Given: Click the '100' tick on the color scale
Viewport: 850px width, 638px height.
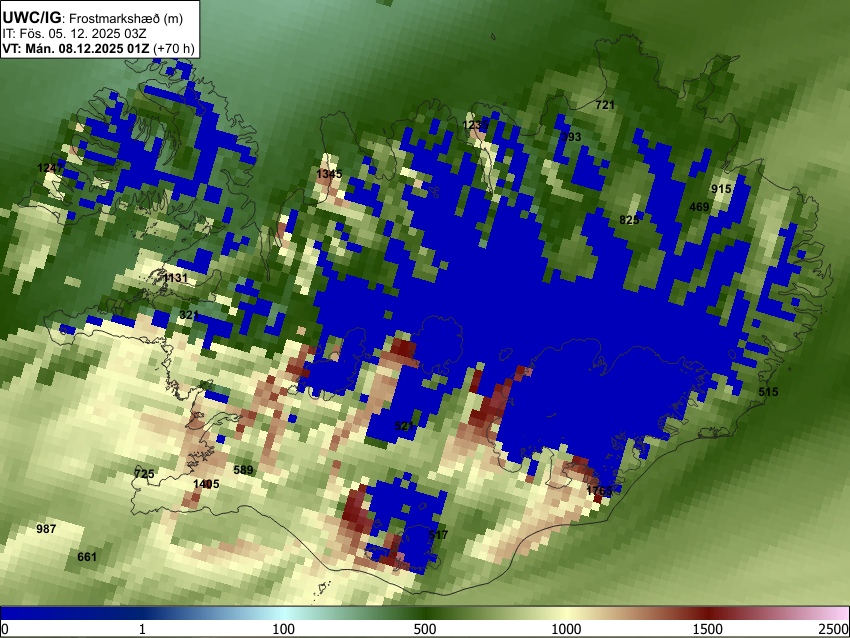Looking at the screenshot, I should pyautogui.click(x=284, y=629).
